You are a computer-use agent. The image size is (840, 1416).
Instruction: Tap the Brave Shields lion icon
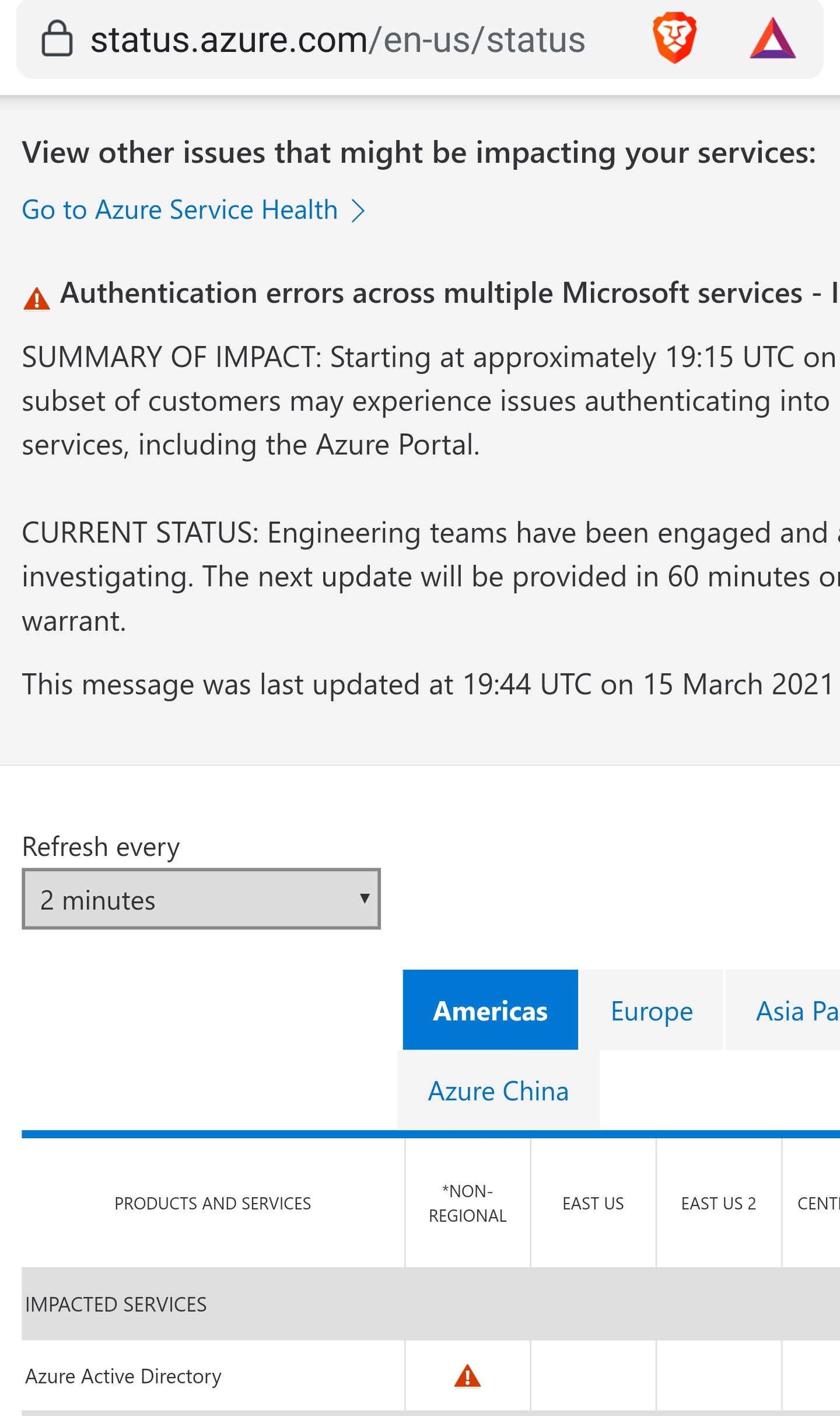click(674, 38)
